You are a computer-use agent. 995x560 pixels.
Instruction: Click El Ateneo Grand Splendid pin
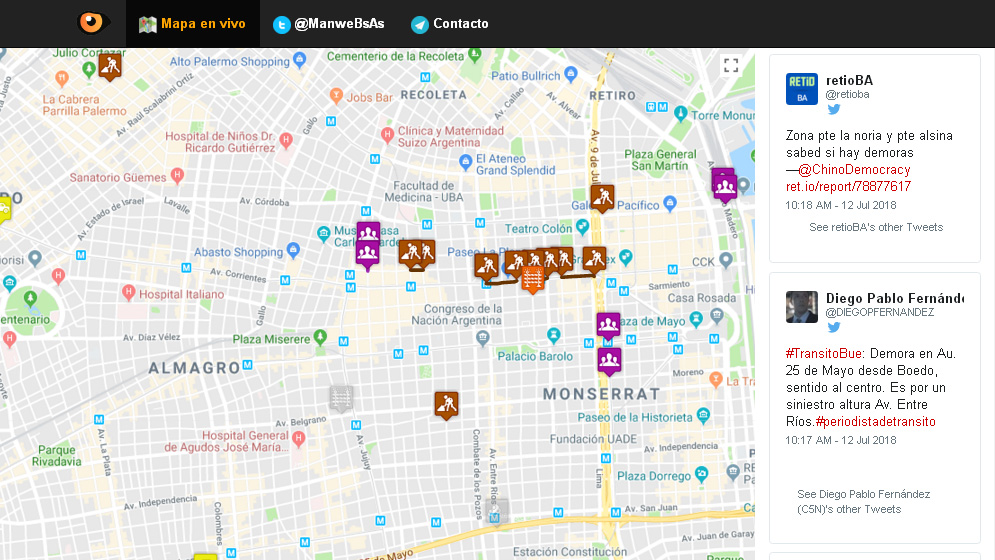point(466,161)
